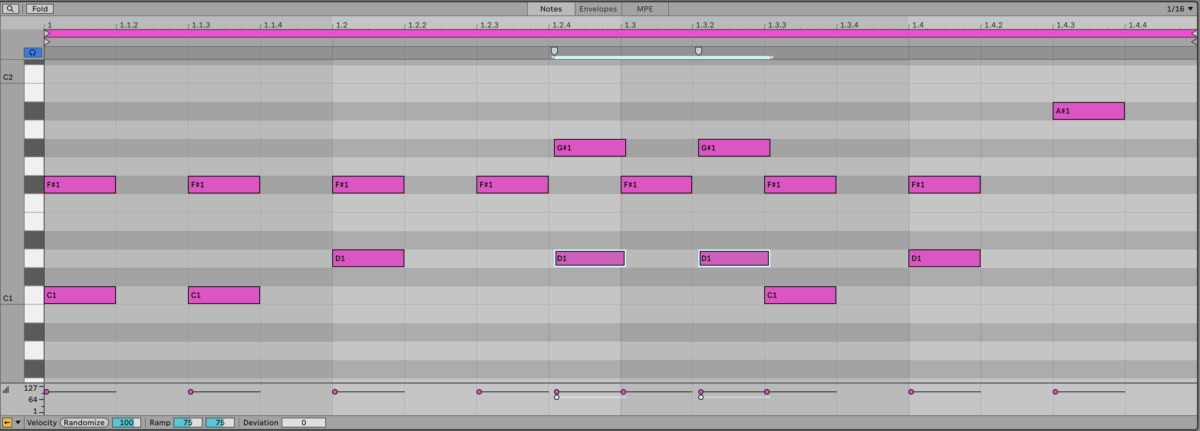The image size is (1200, 431).
Task: Click the velocity range field showing 100
Action: pos(126,423)
